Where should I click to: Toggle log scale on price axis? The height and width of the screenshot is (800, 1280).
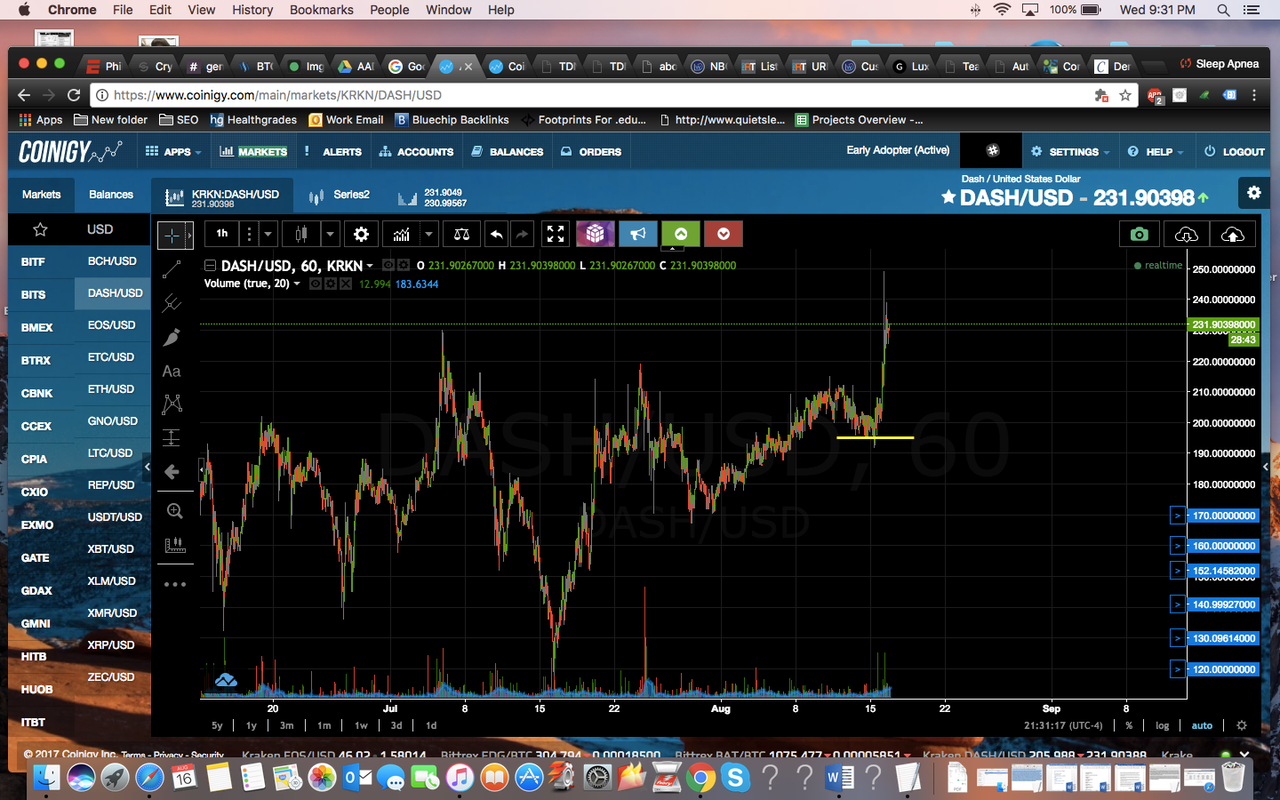coord(1161,725)
